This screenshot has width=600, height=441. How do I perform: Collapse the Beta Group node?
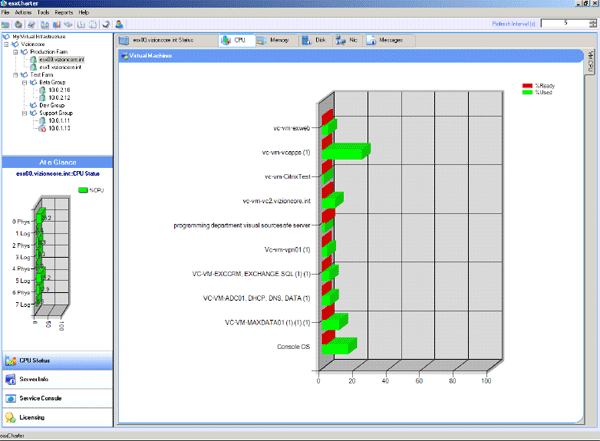pos(24,81)
